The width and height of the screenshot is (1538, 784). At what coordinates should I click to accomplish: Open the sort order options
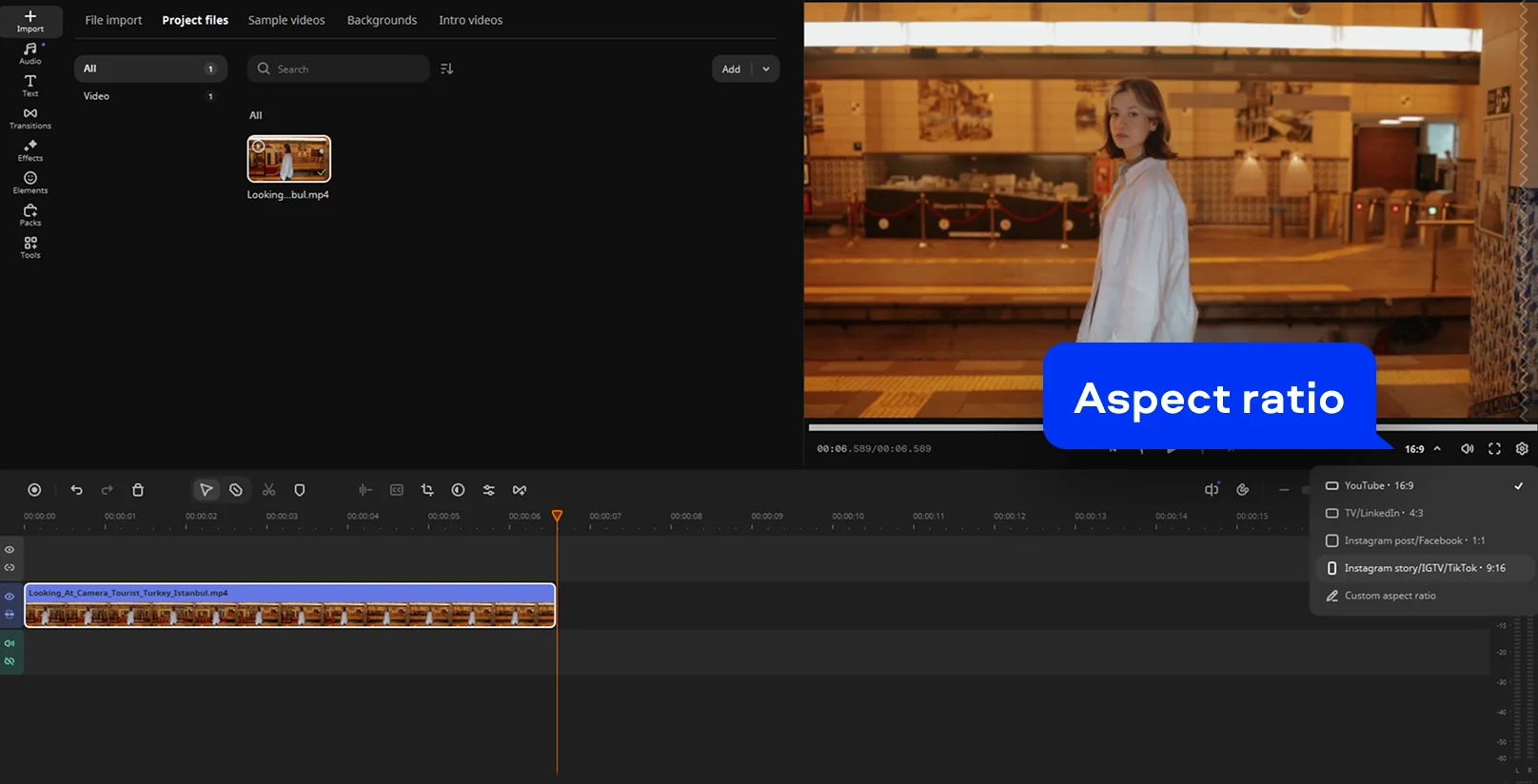[447, 69]
